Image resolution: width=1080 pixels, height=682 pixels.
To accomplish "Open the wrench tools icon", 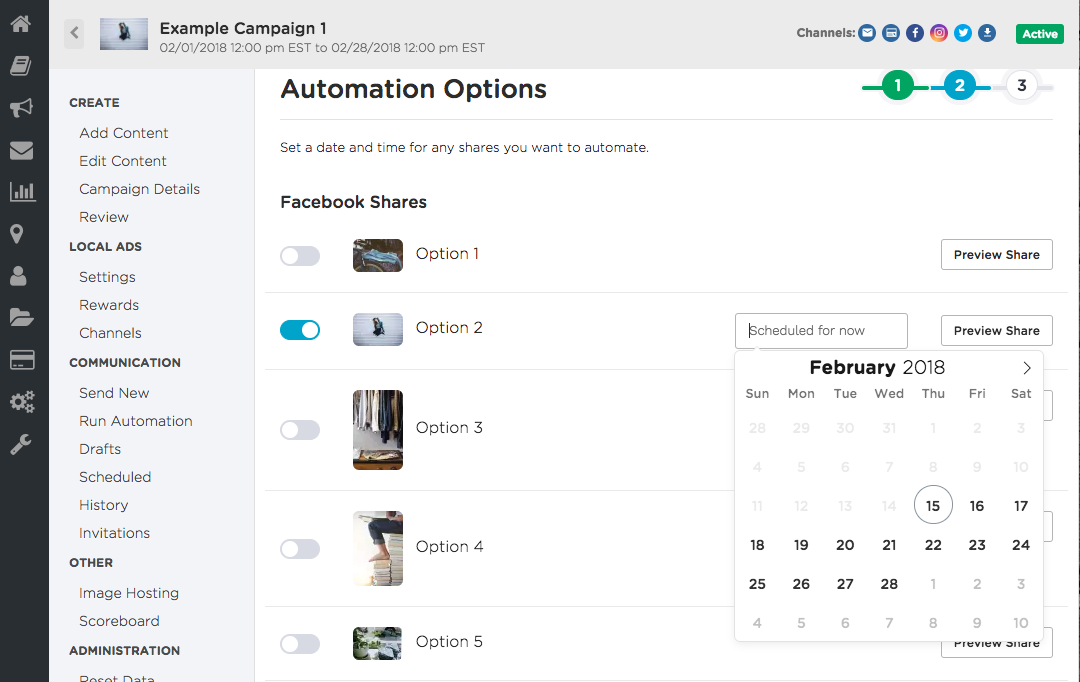I will 21,444.
